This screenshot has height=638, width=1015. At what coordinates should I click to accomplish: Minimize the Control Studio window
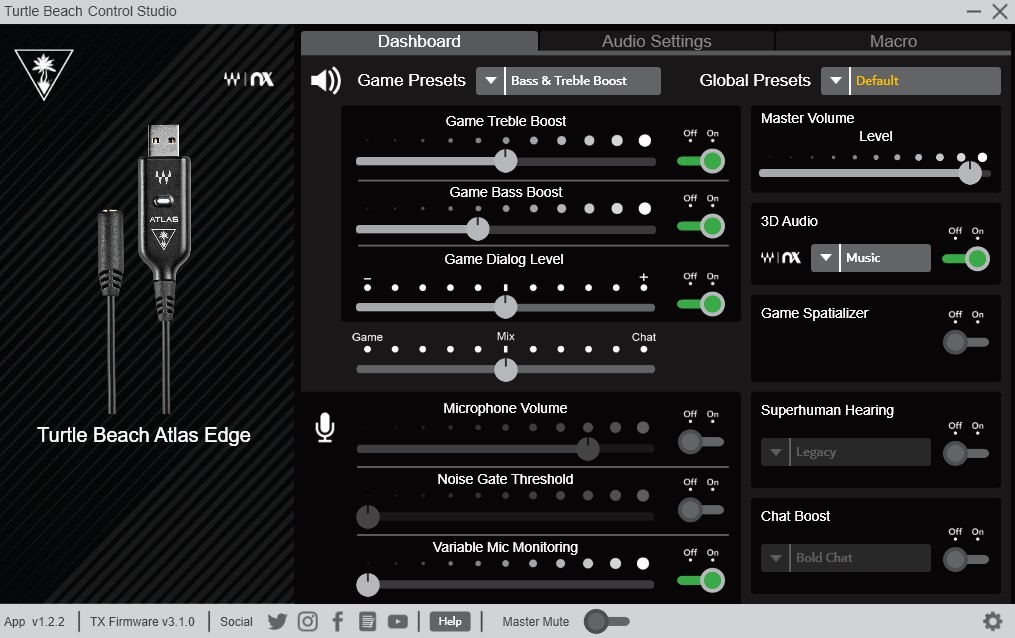pos(974,11)
